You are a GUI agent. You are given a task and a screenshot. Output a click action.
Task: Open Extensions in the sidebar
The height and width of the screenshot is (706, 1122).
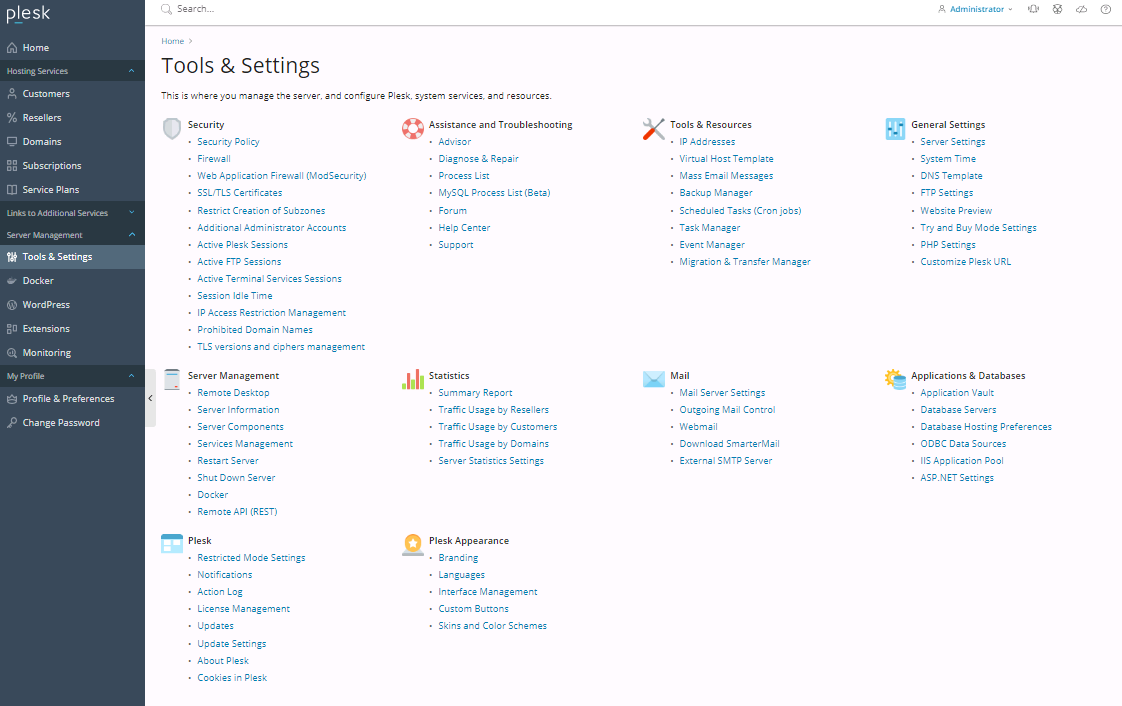pyautogui.click(x=72, y=328)
